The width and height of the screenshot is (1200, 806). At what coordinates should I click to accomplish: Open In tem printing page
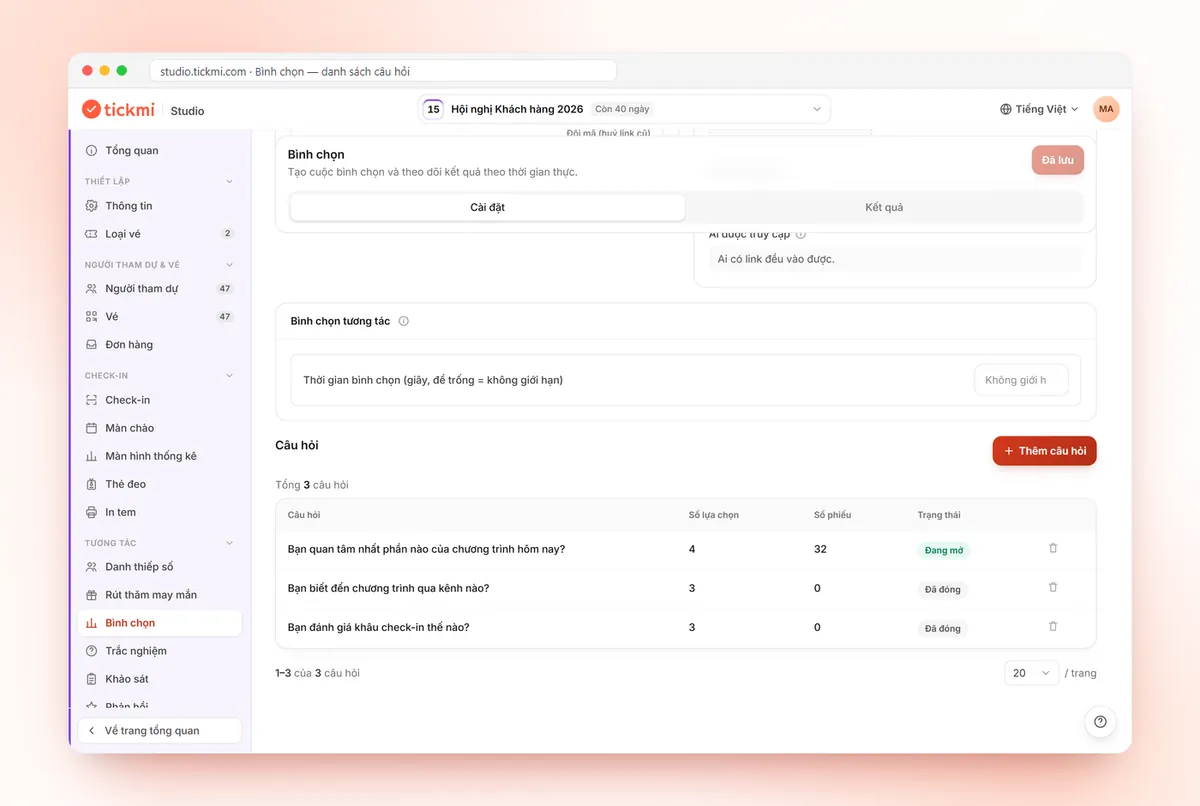coord(160,512)
